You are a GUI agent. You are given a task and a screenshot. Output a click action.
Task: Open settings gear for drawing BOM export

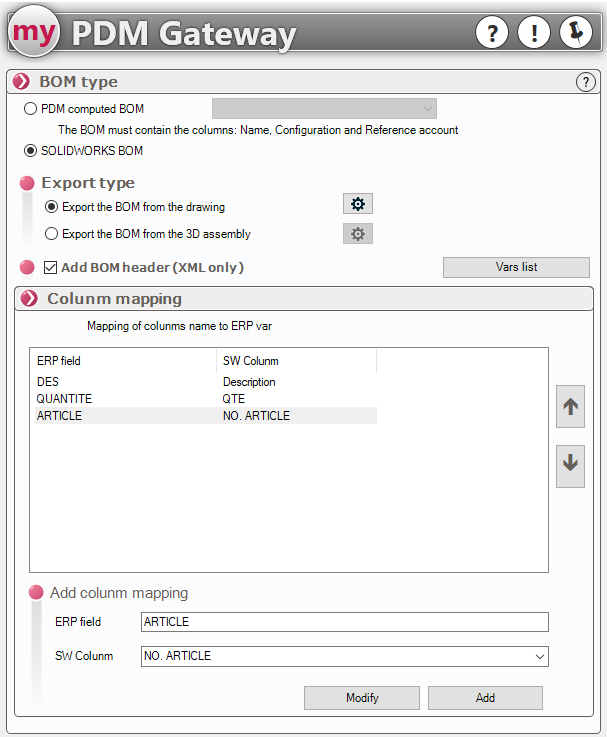click(x=358, y=205)
